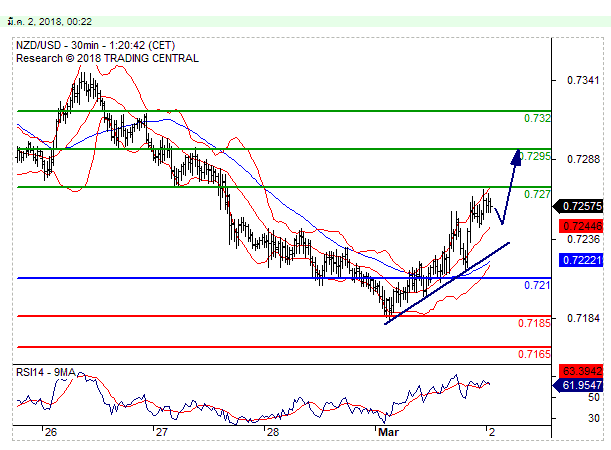Click 'Research © 2018 TRADING CENTRAL' text
Image resolution: width=611 pixels, height=450 pixels.
[x=108, y=58]
